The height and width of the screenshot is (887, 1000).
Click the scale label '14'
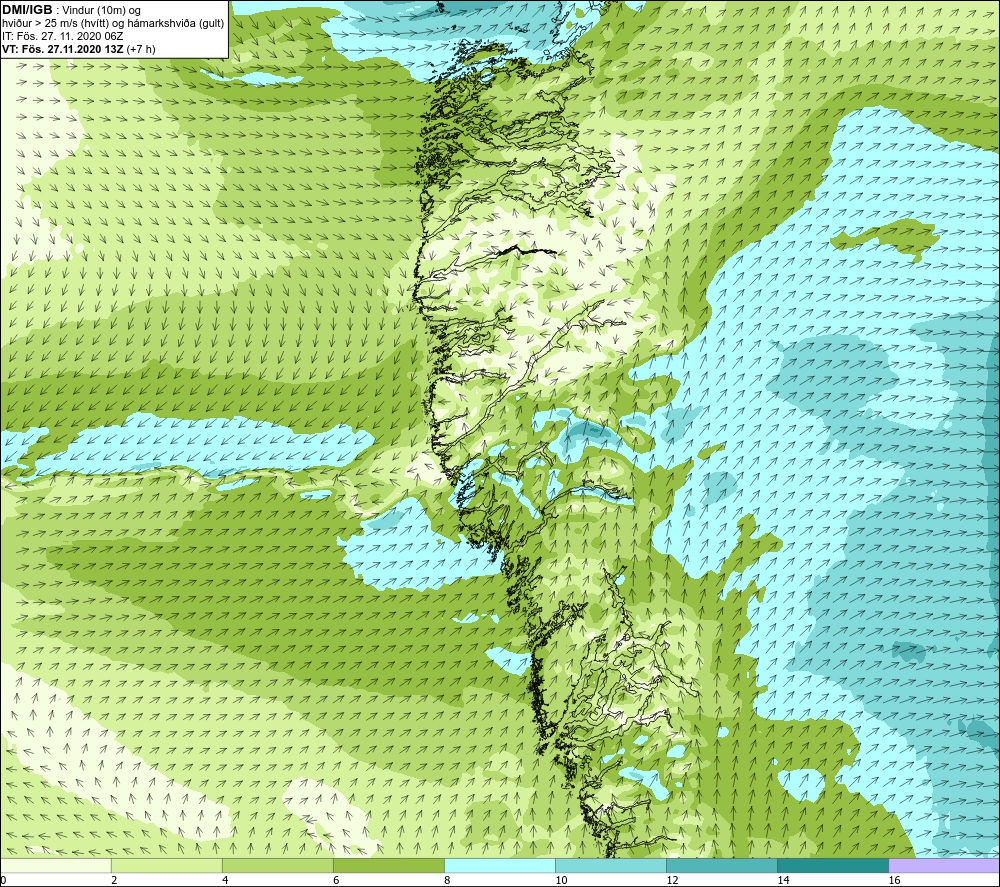point(783,881)
